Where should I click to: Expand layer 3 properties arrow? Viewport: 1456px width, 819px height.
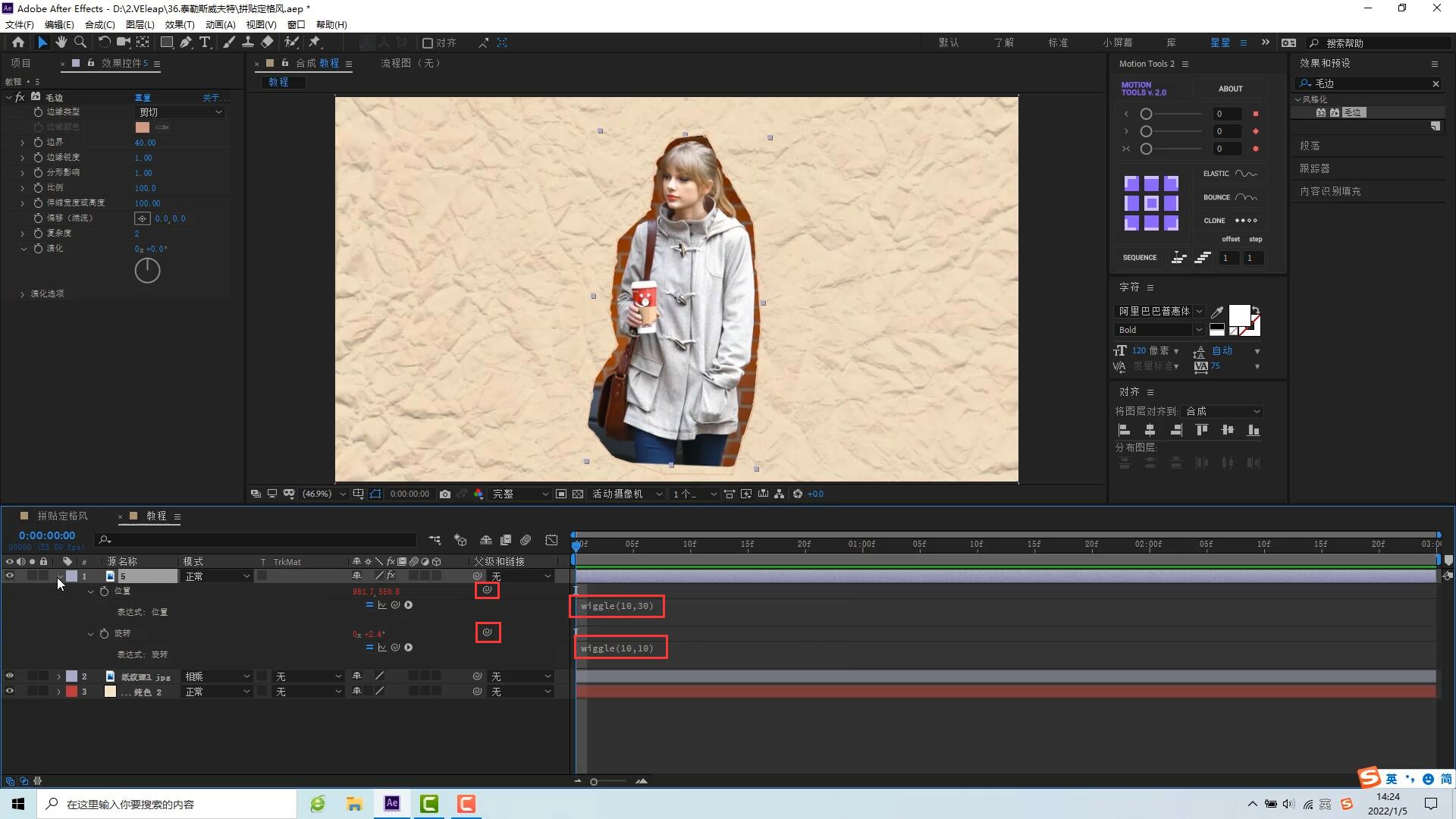pyautogui.click(x=58, y=692)
